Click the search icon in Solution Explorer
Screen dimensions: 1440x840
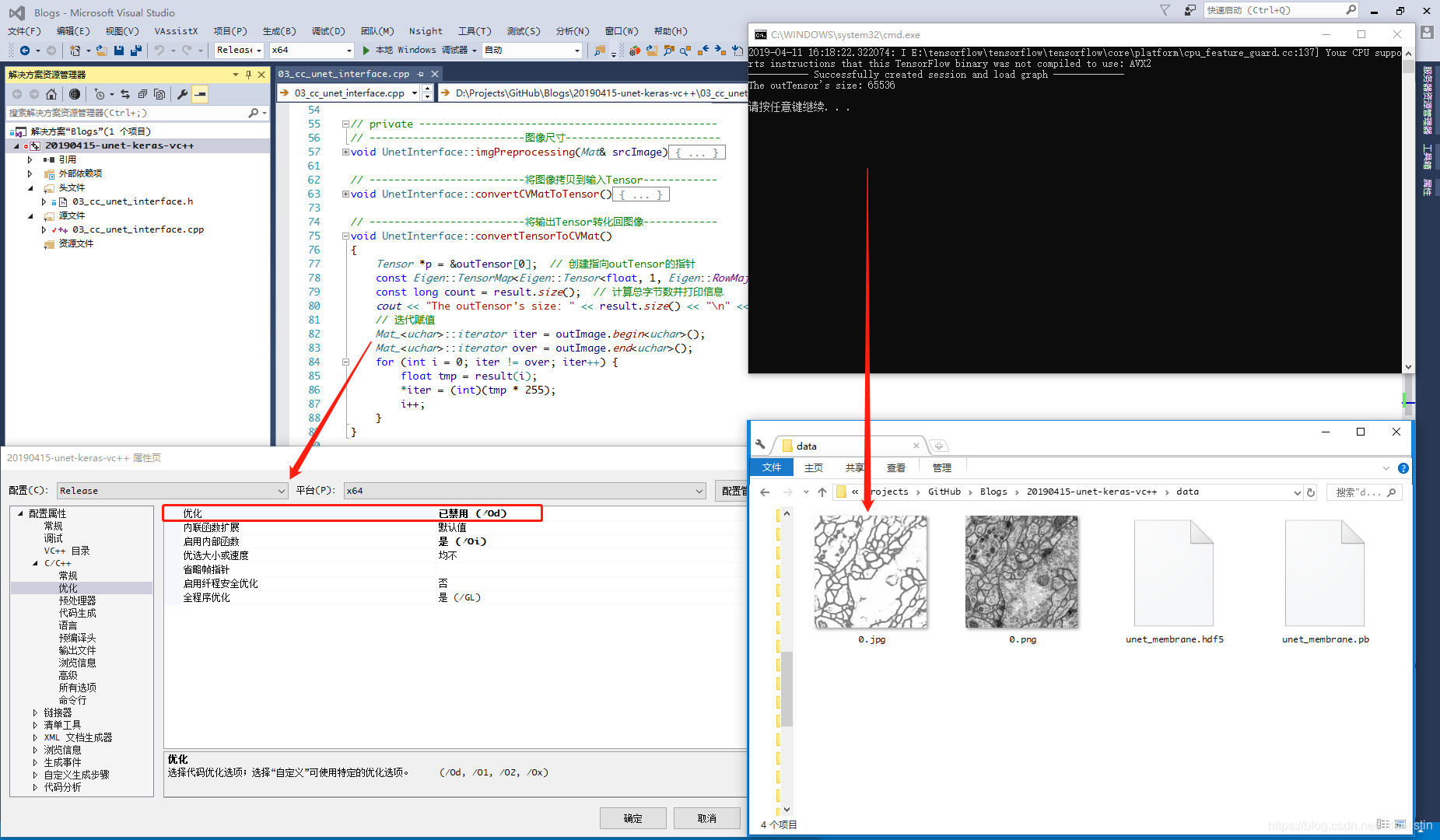(x=254, y=112)
